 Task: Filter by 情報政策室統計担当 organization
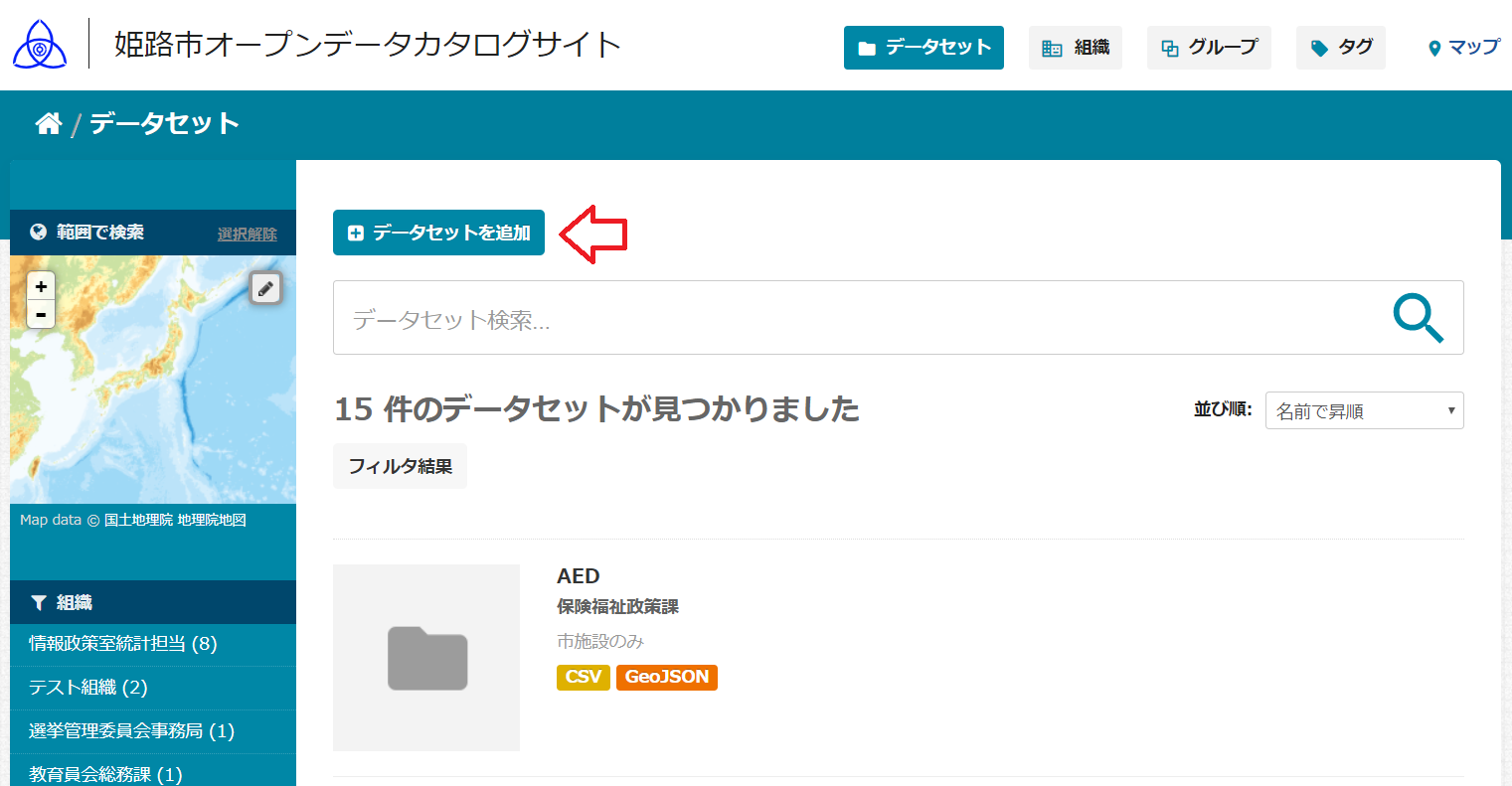(x=122, y=644)
